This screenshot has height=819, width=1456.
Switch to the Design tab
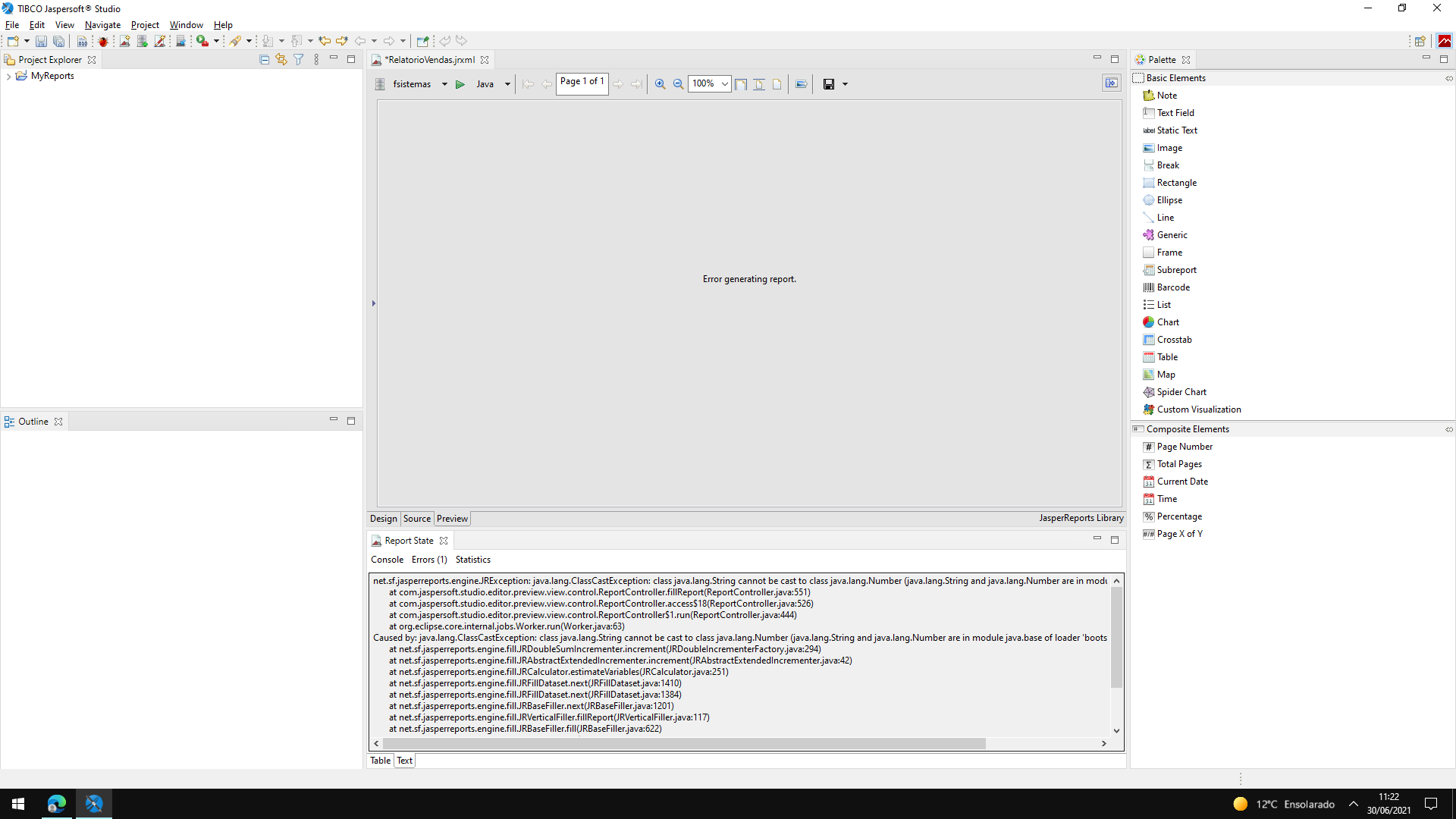point(383,519)
